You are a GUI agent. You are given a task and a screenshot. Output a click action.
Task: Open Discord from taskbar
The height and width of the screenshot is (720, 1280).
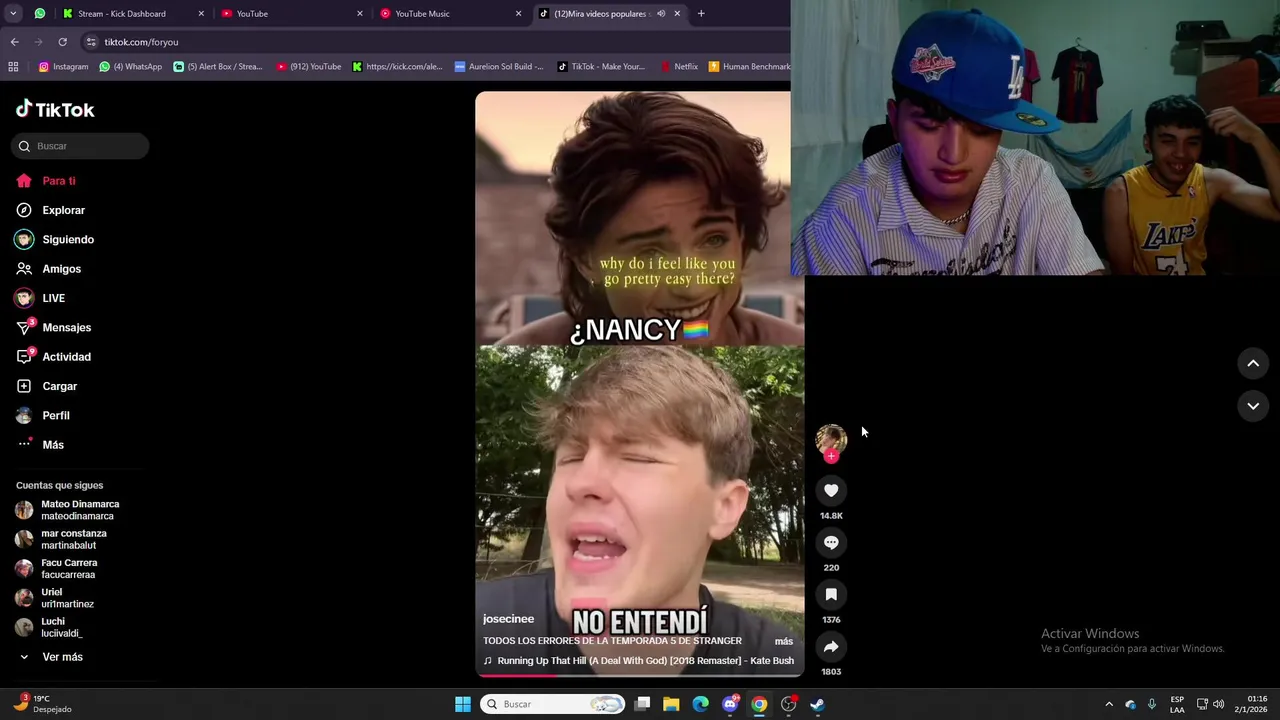(730, 704)
